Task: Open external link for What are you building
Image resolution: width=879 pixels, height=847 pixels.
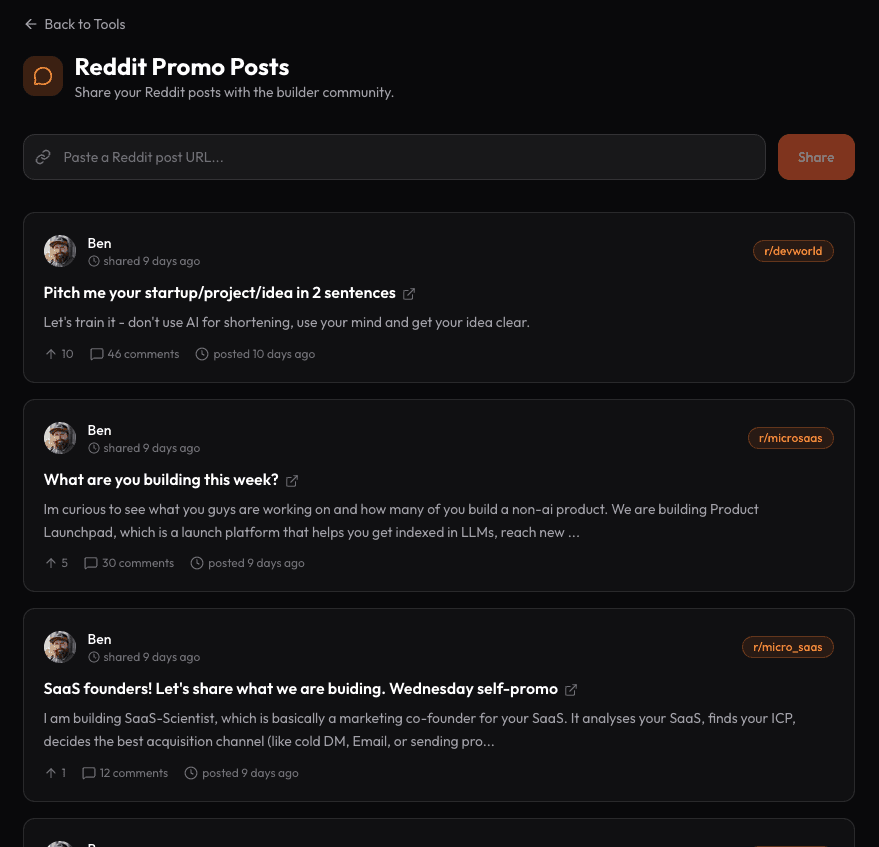Action: click(292, 481)
